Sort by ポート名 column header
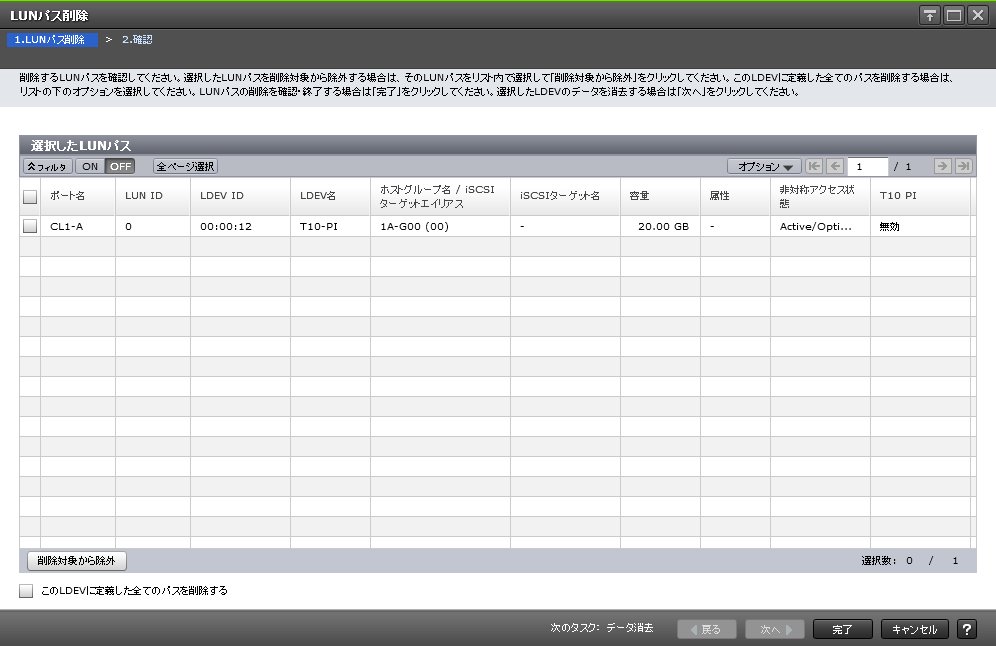This screenshot has width=996, height=646. pos(77,196)
